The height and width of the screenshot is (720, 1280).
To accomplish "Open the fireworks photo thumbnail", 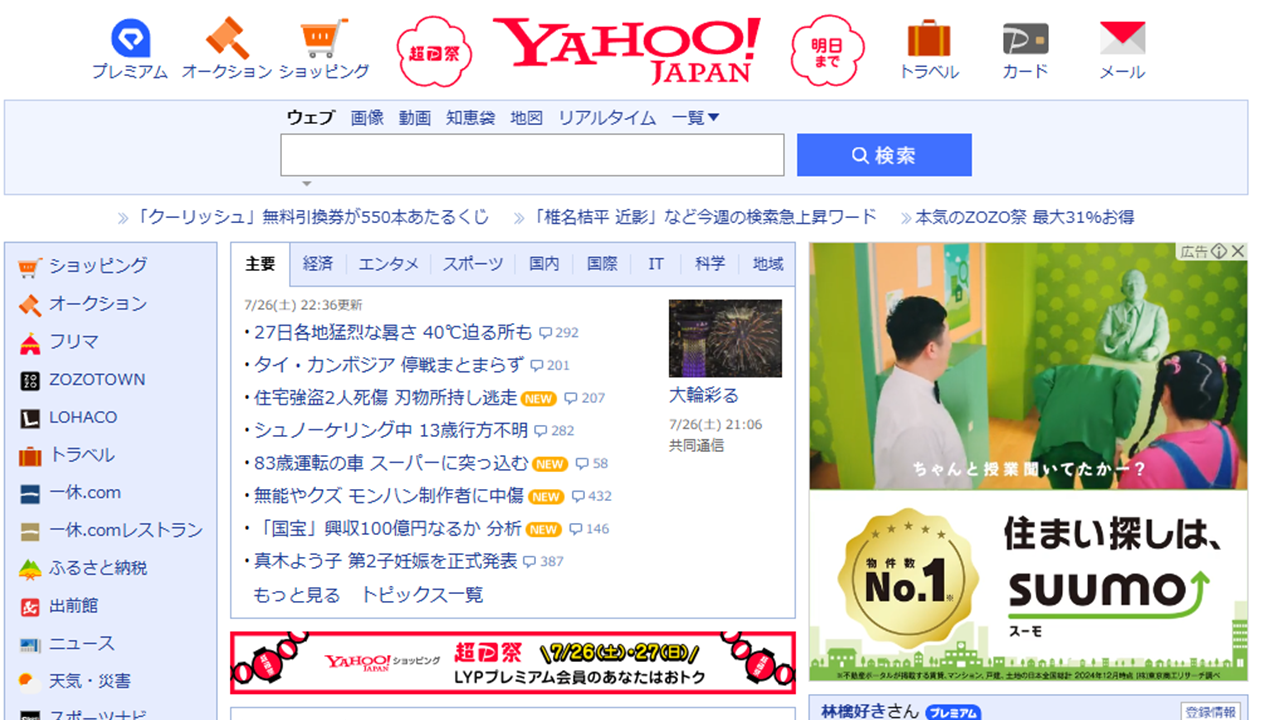I will tap(725, 338).
